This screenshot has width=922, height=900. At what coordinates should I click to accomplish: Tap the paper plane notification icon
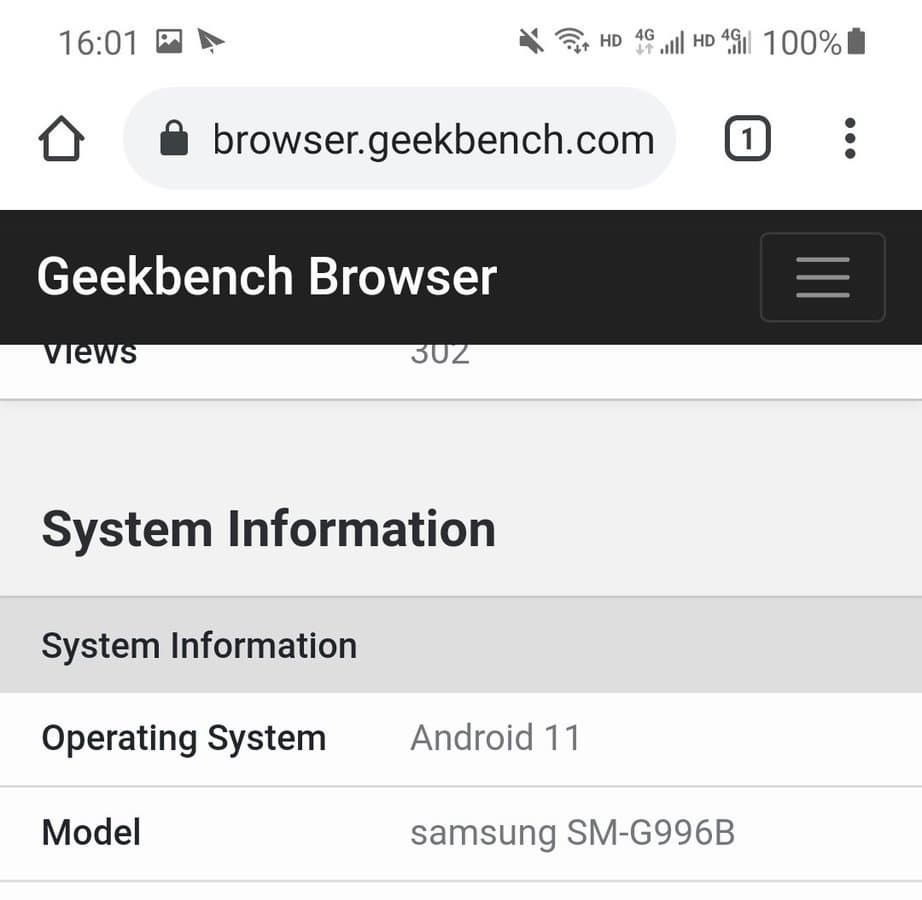(211, 42)
